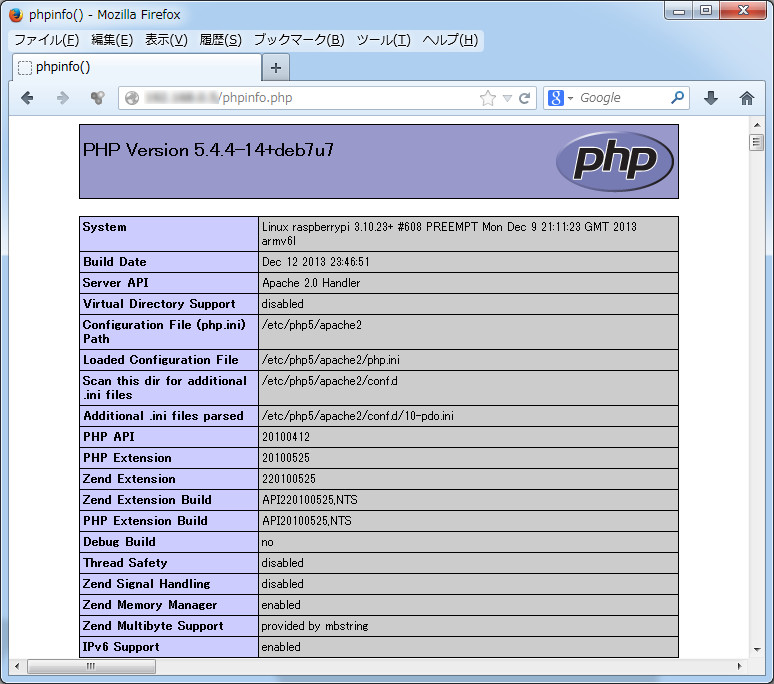
Task: Click the globe site identity icon
Action: [132, 98]
